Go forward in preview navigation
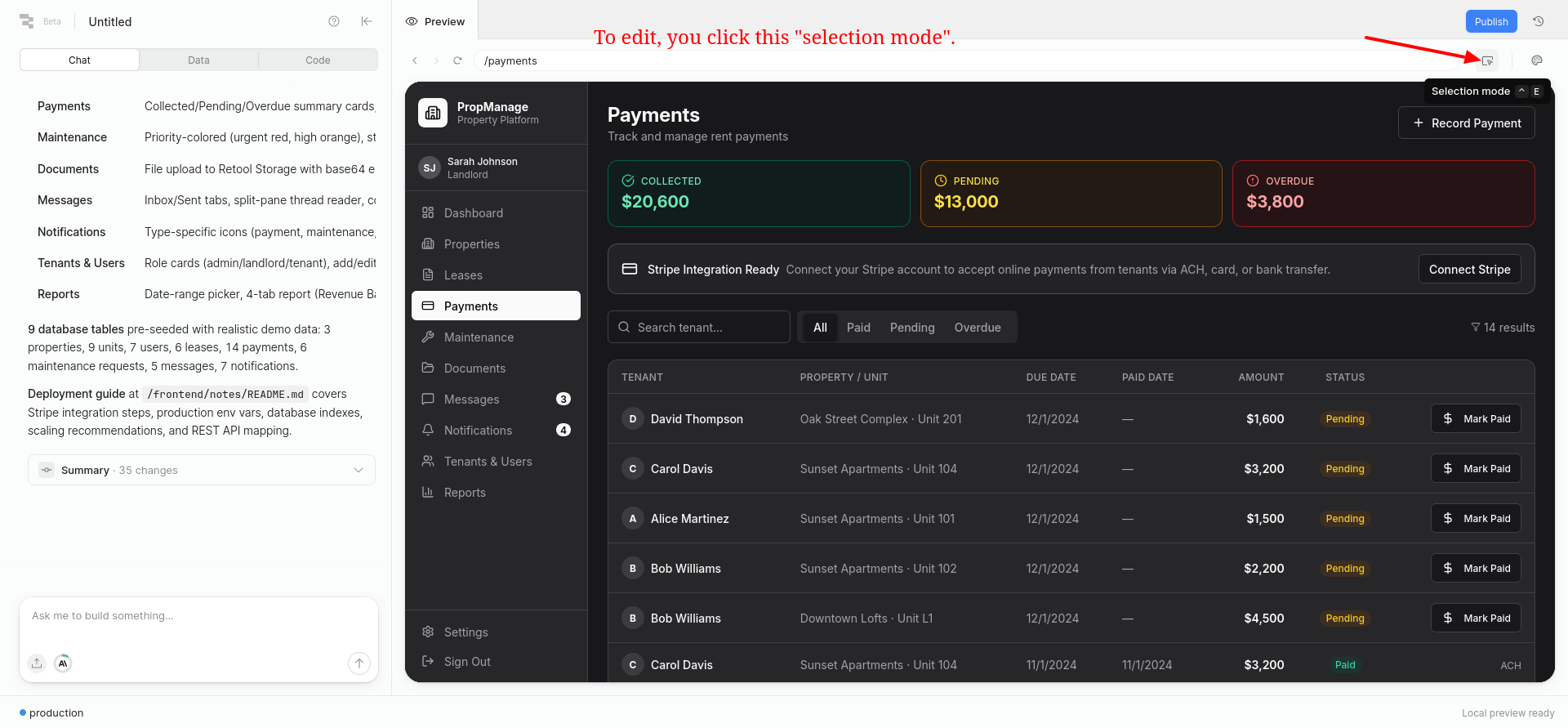Viewport: 1568px width, 728px height. click(x=436, y=60)
